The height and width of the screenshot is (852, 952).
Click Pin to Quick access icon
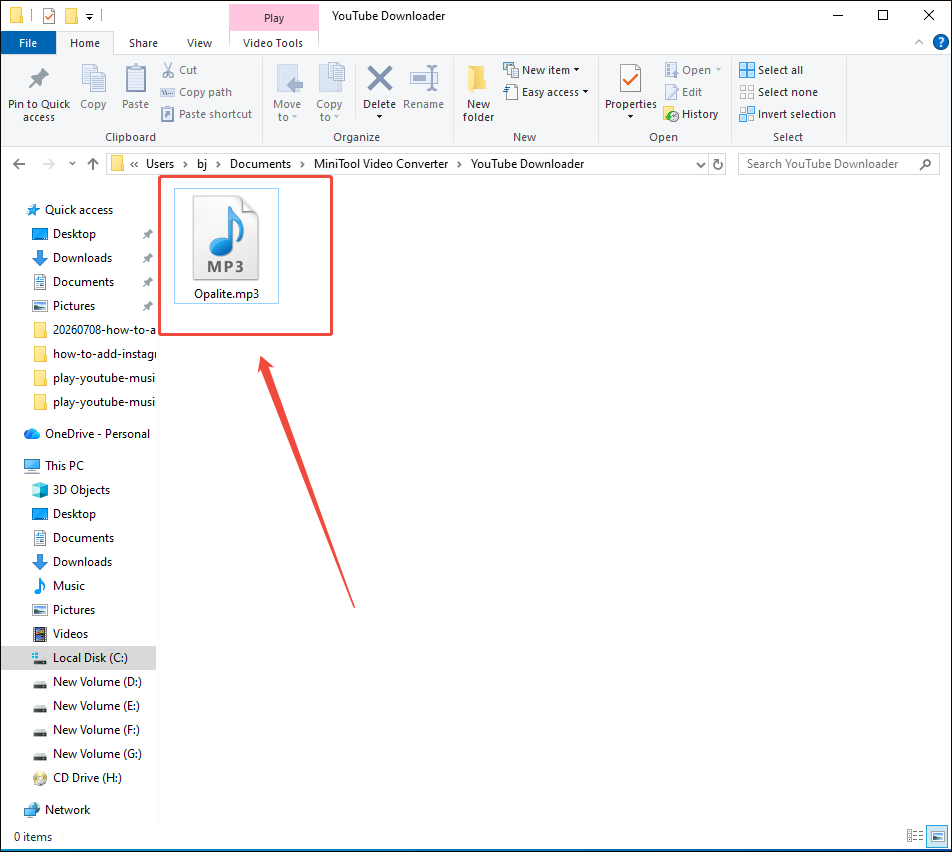pyautogui.click(x=39, y=79)
